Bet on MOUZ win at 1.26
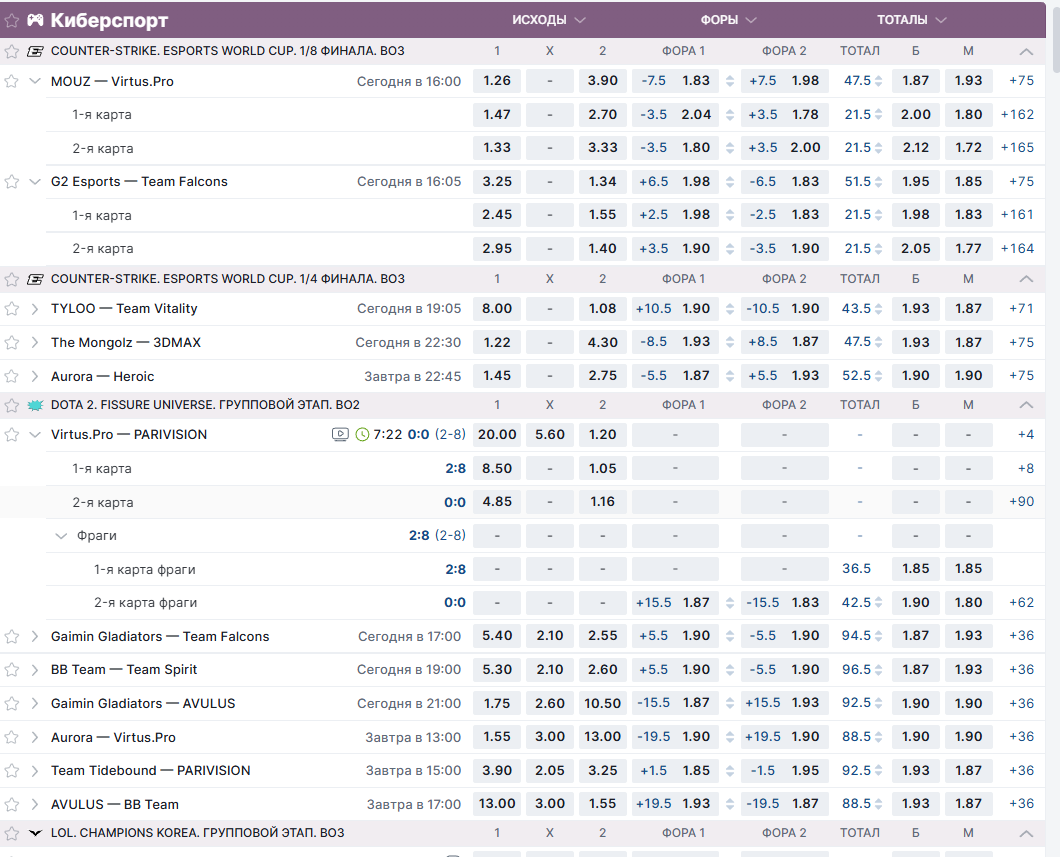The width and height of the screenshot is (1060, 857). [497, 81]
